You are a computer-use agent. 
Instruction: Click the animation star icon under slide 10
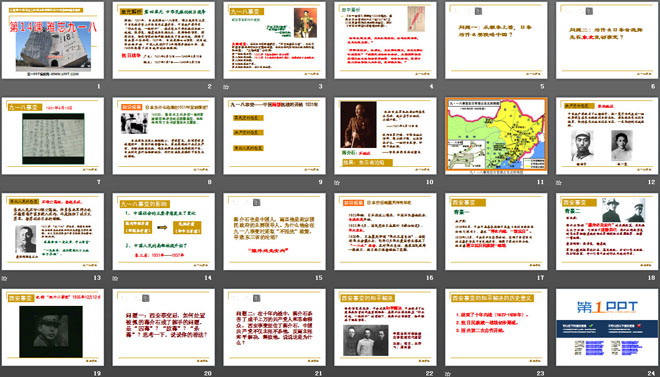pyautogui.click(x=337, y=183)
